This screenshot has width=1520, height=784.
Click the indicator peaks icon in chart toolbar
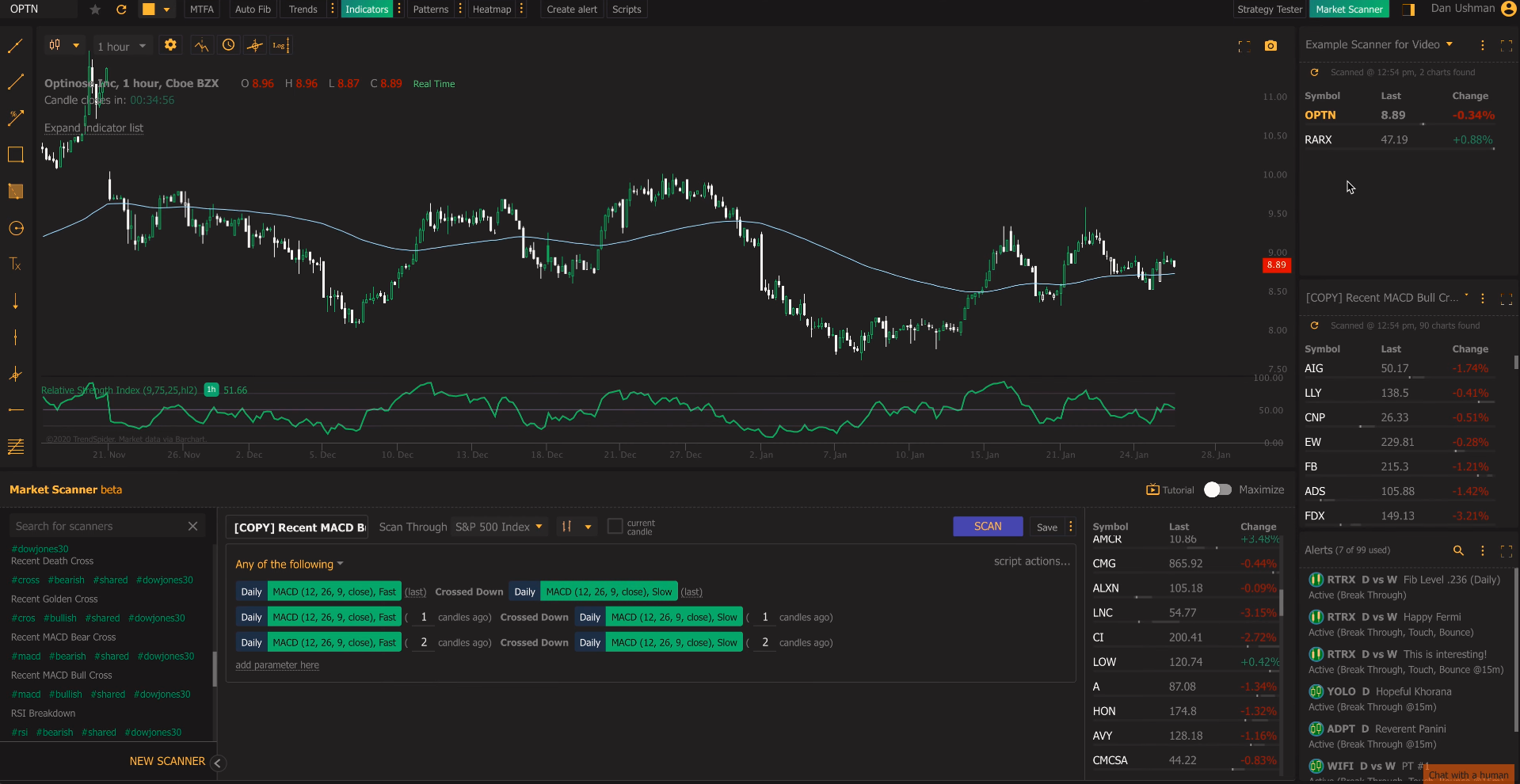click(x=202, y=45)
